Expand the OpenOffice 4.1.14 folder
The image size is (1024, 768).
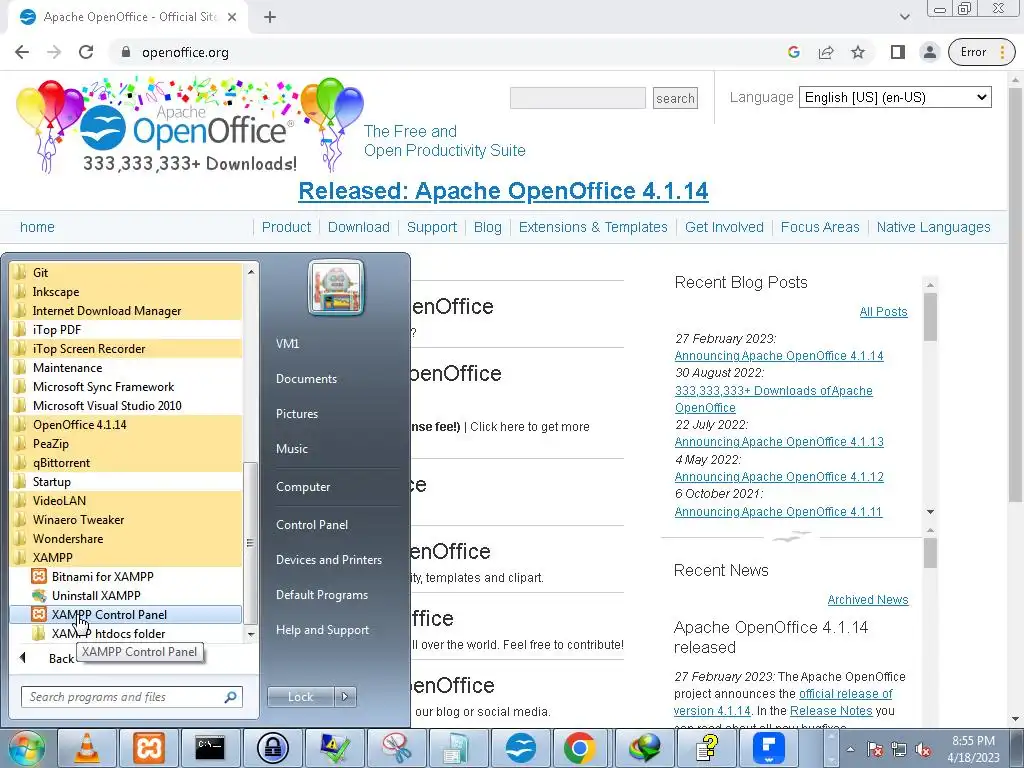tap(125, 424)
